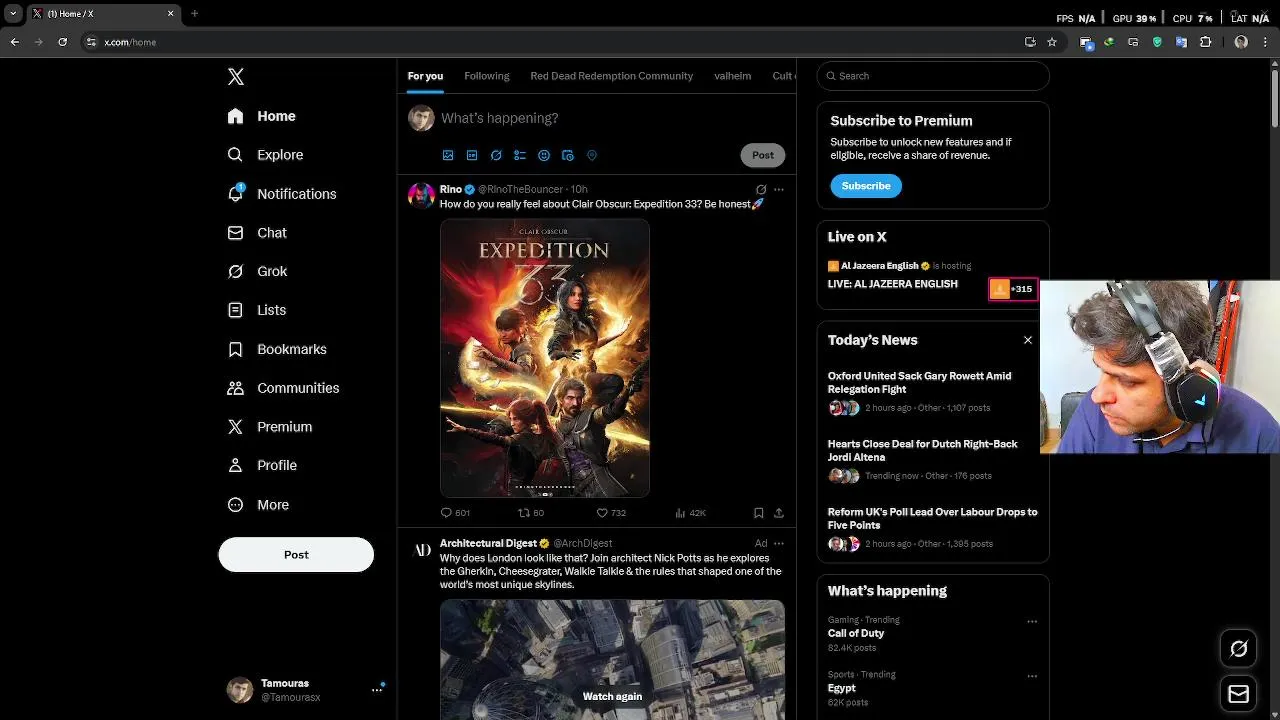Open the Home page from the sidebar
Viewport: 1280px width, 720px height.
261,116
